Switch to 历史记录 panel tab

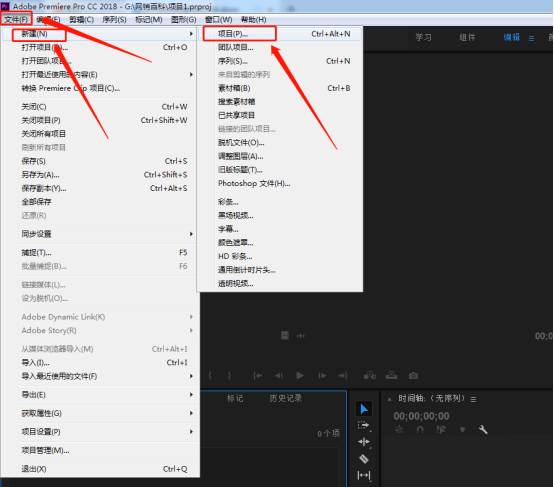click(285, 398)
